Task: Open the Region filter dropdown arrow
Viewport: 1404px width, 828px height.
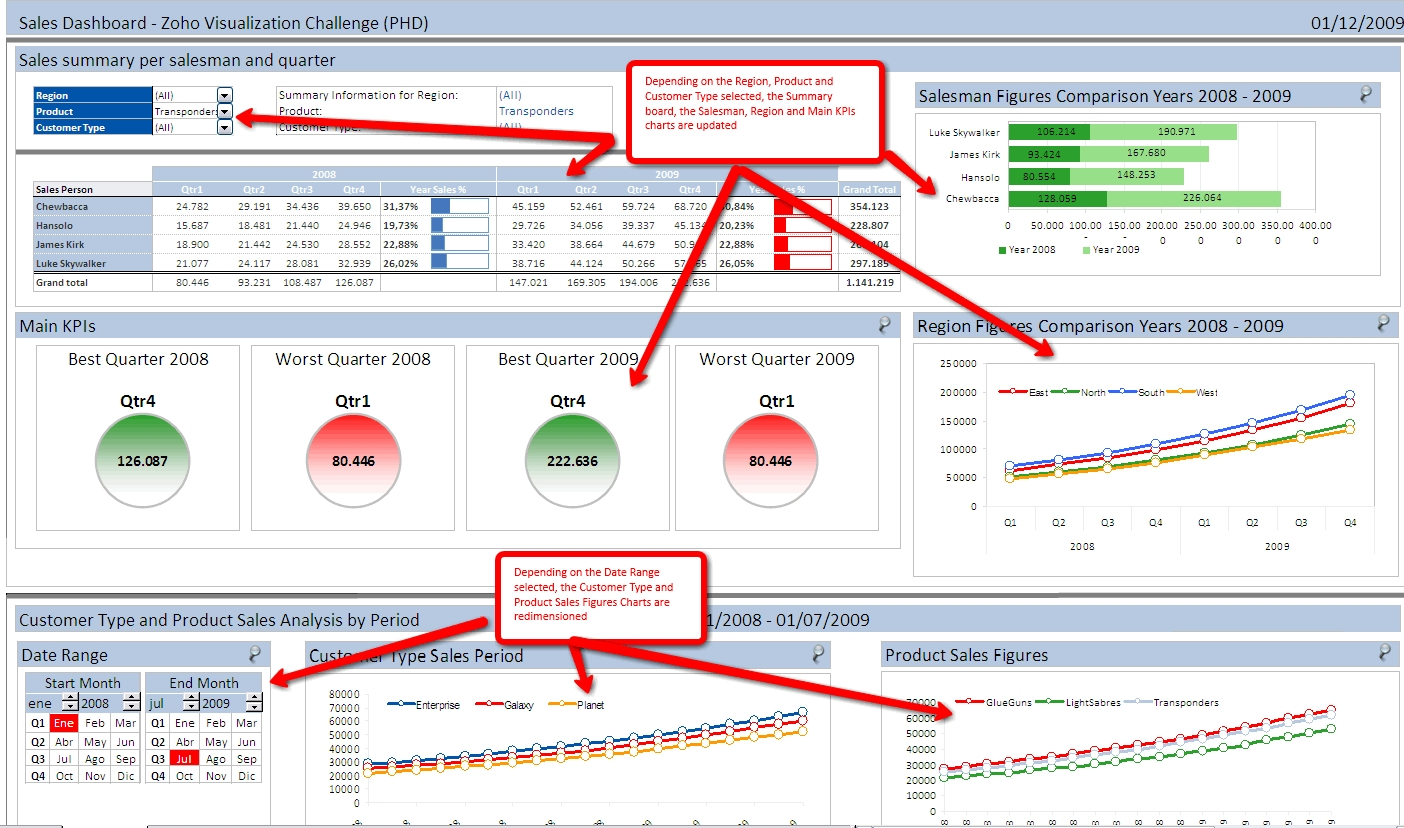Action: (x=225, y=95)
